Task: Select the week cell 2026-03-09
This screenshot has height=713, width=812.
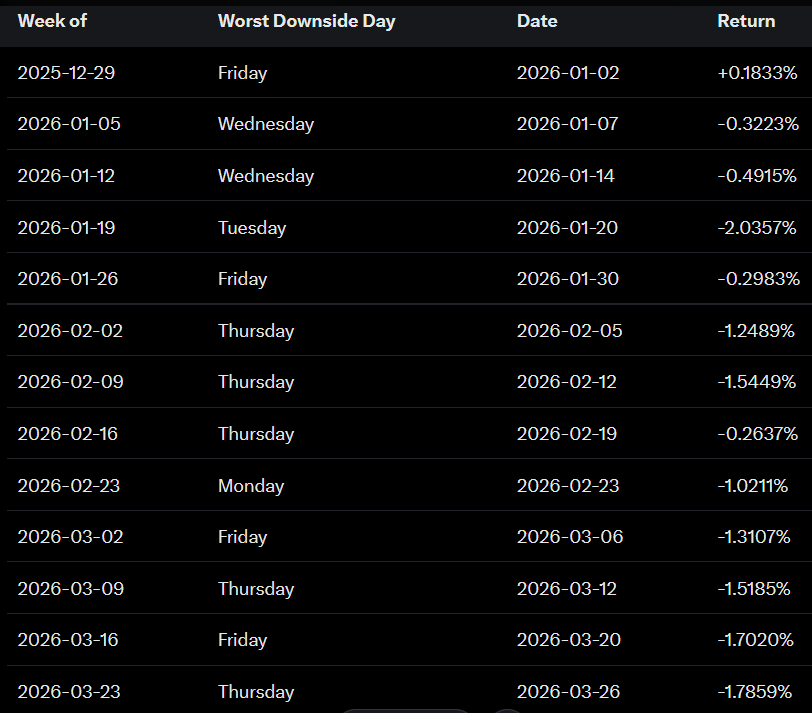Action: [x=71, y=588]
